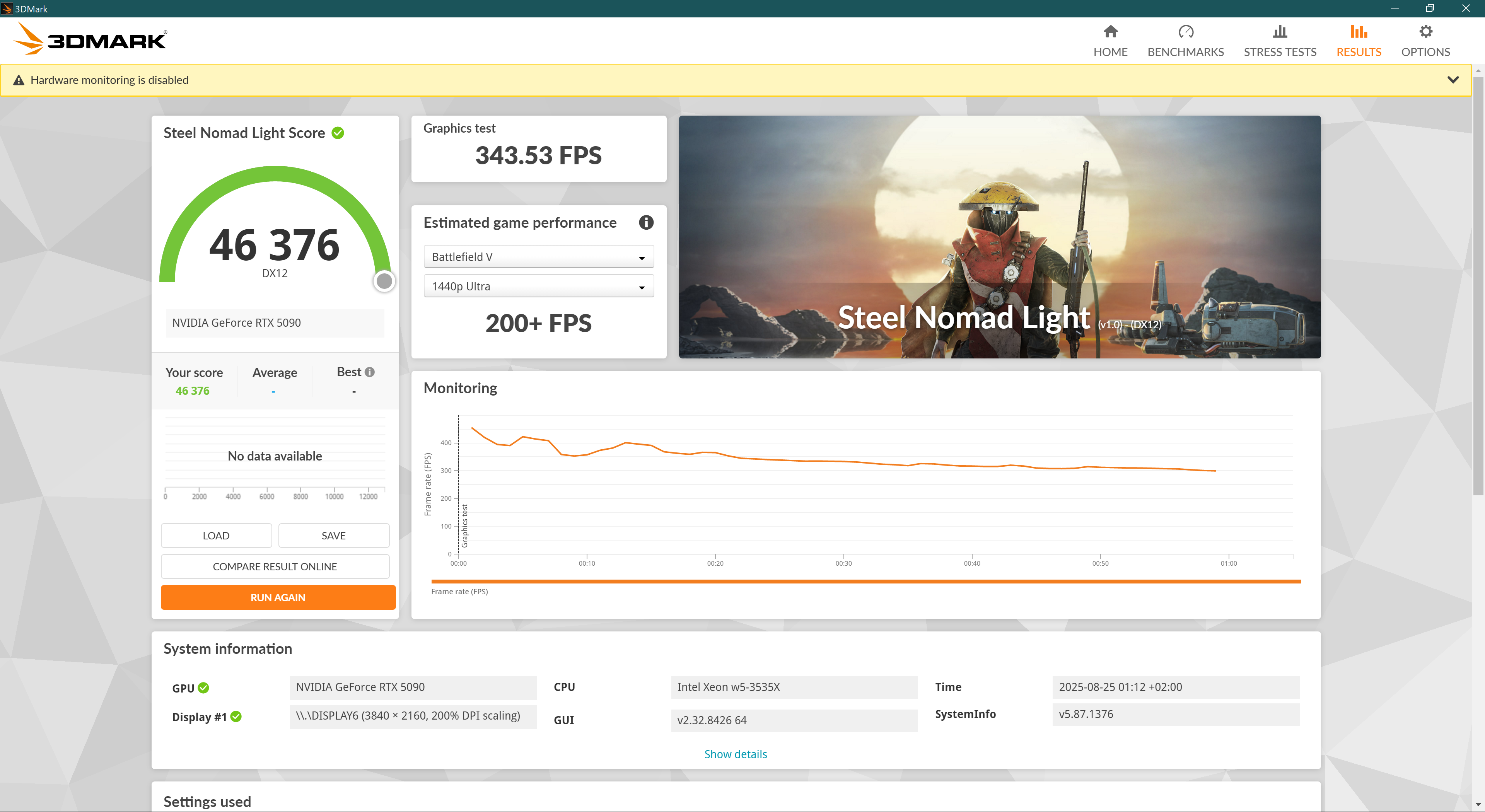Switch to STRESS TESTS tab
Image resolution: width=1485 pixels, height=812 pixels.
1280,41
